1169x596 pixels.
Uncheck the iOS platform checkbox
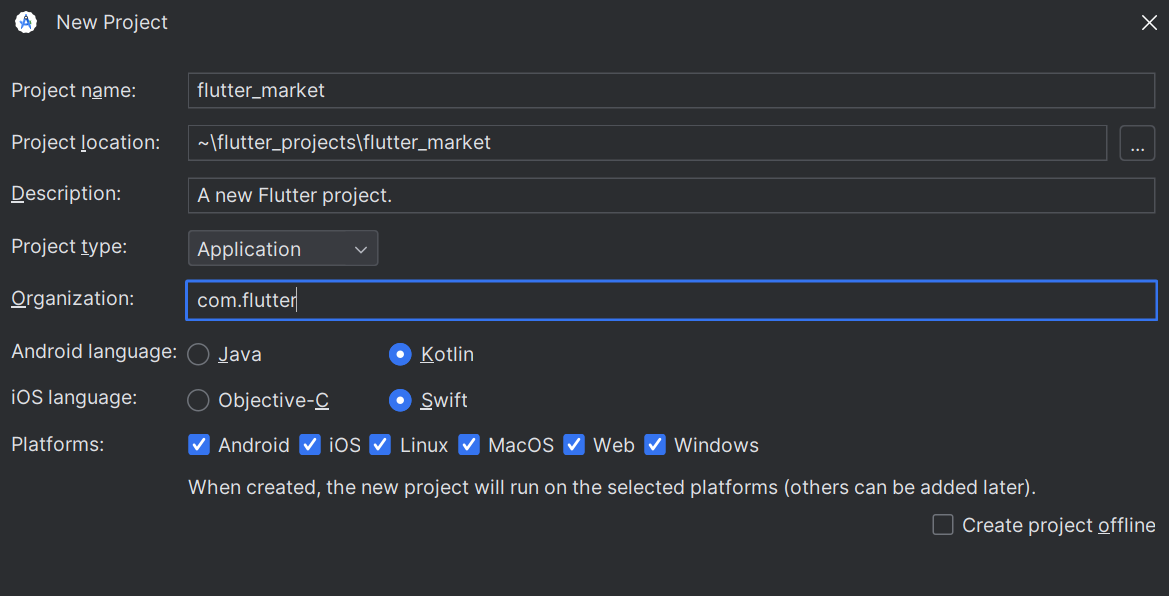(309, 445)
